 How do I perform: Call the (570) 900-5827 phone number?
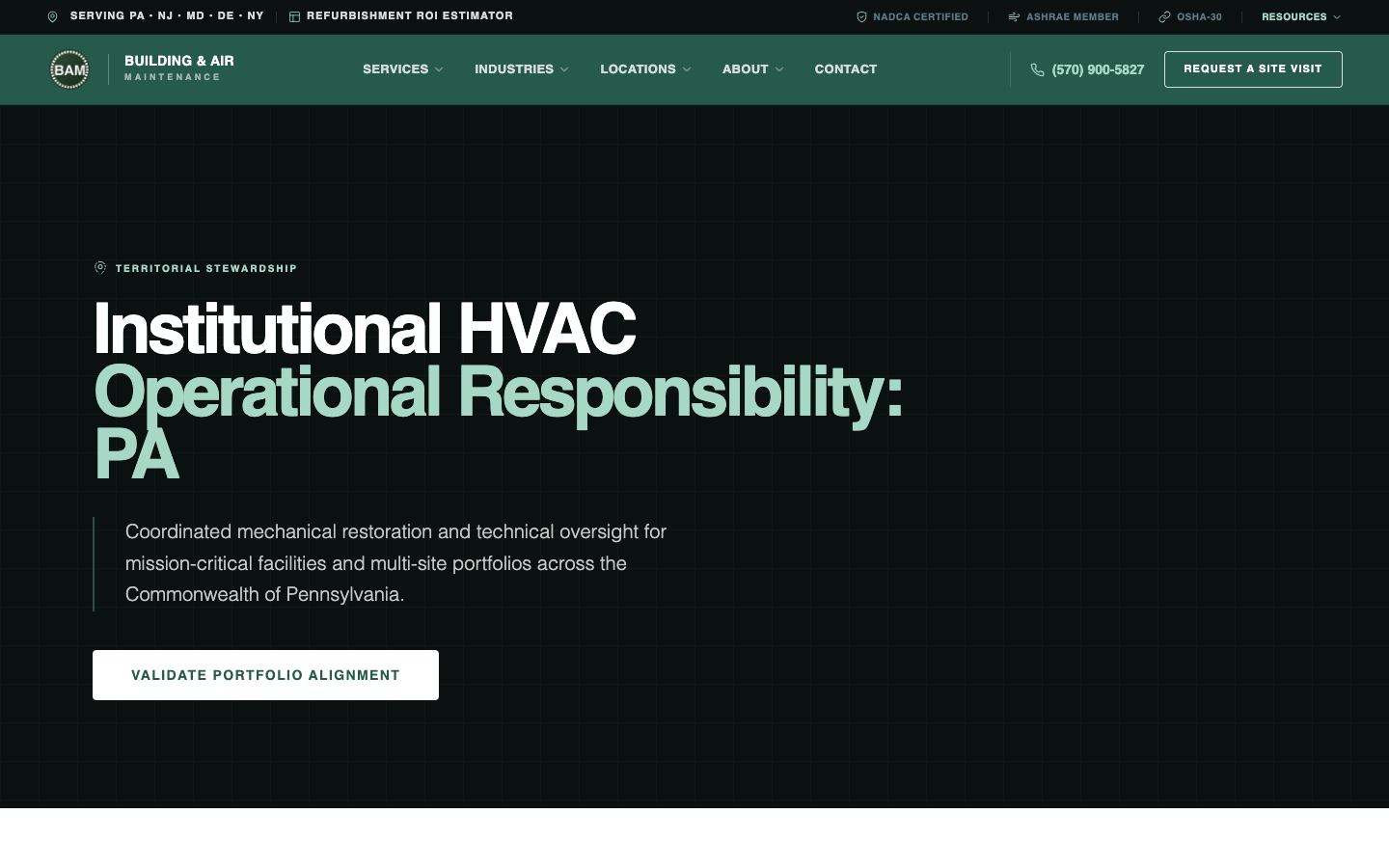click(1098, 69)
